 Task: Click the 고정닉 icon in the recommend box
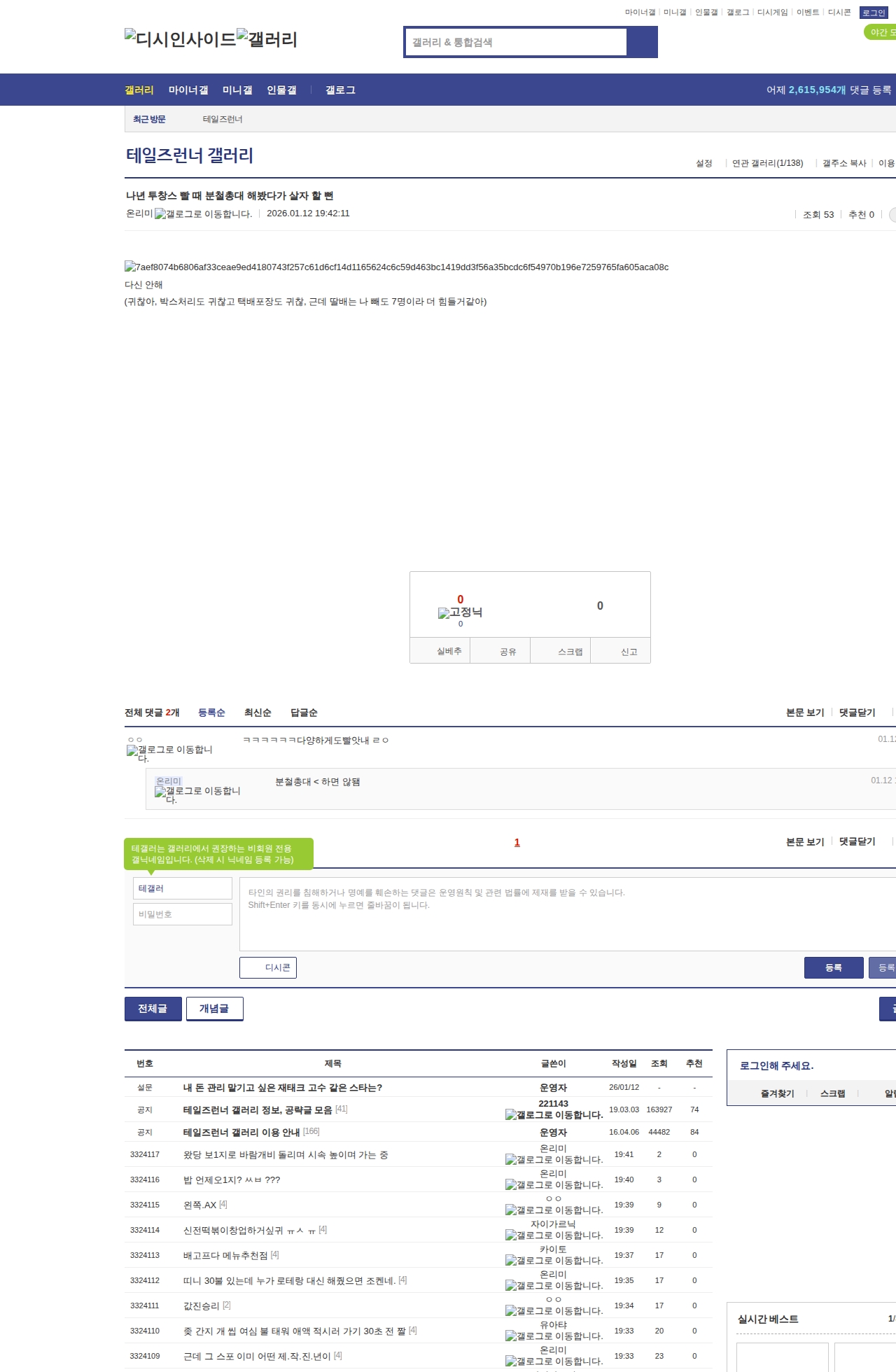click(x=460, y=612)
